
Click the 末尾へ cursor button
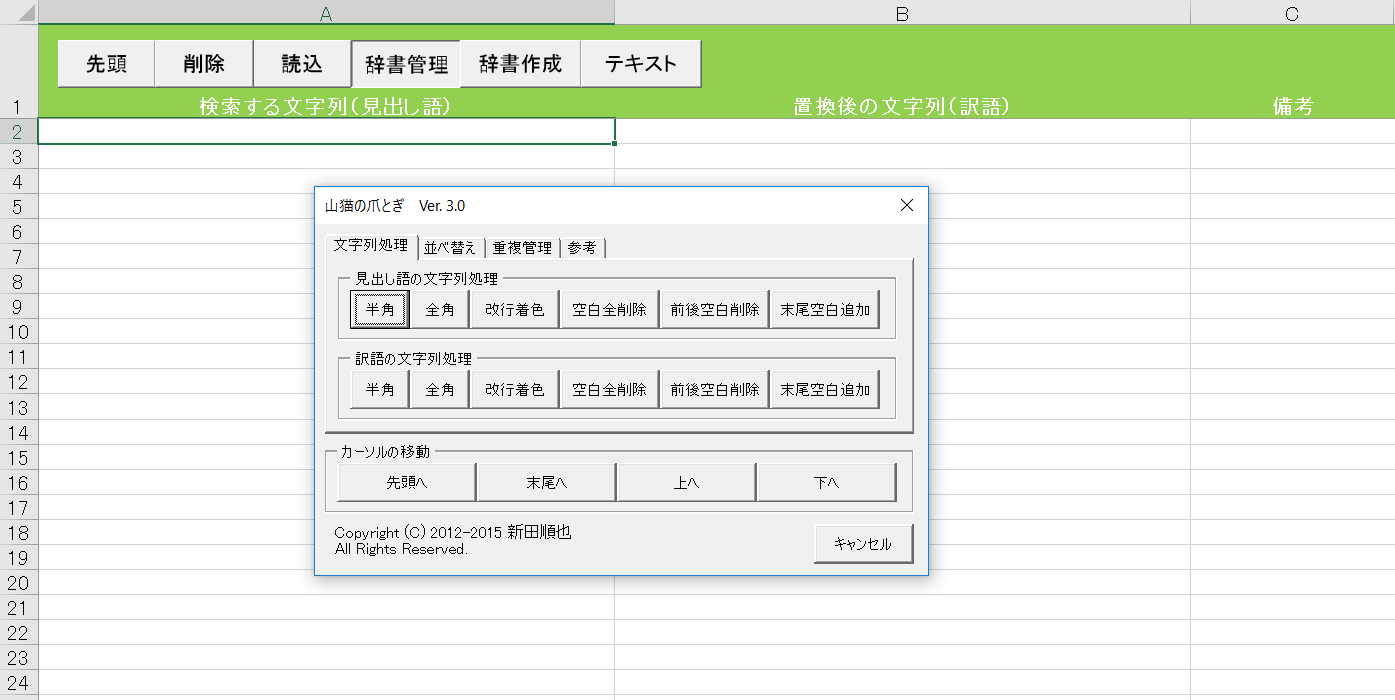(546, 483)
